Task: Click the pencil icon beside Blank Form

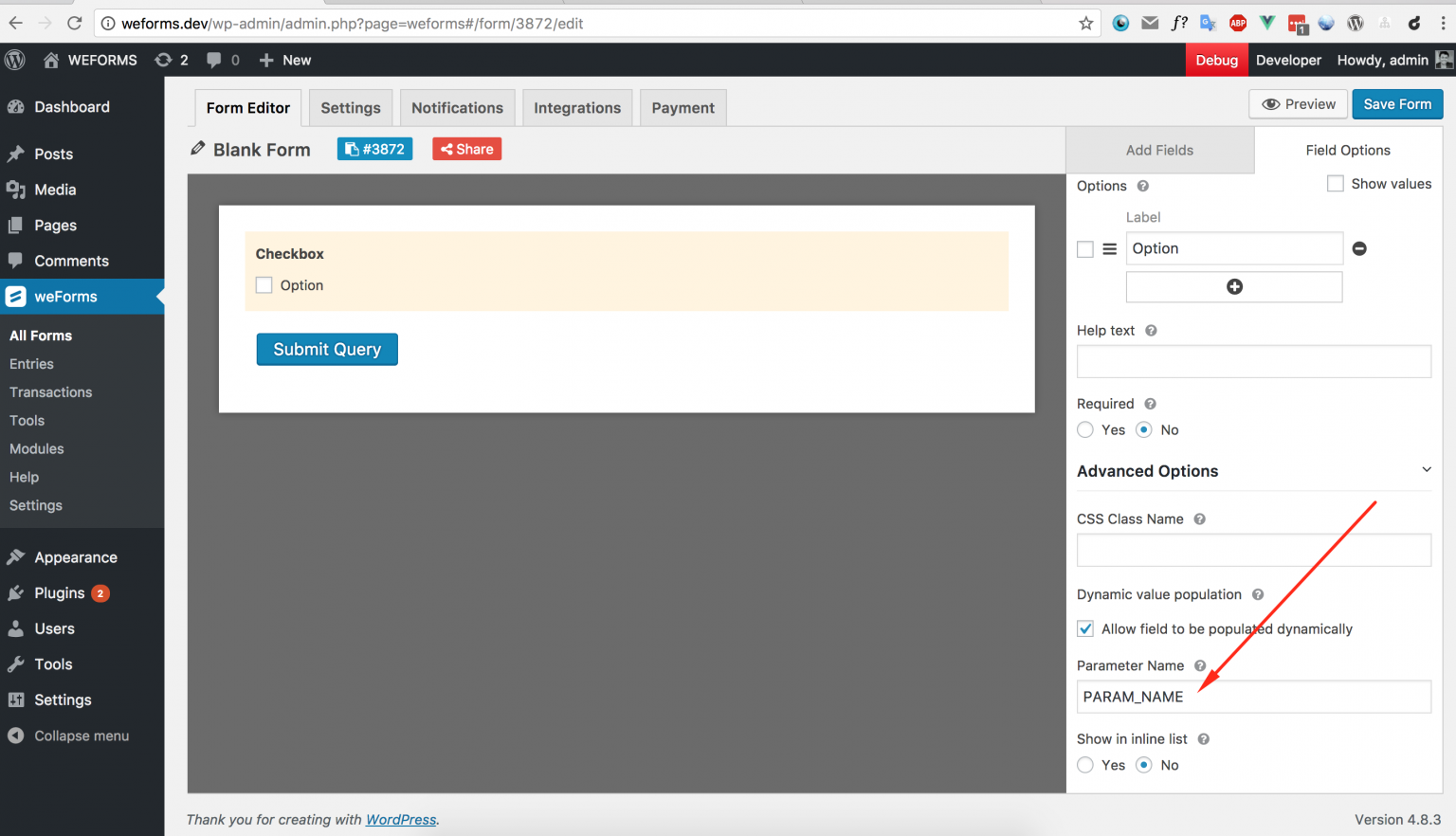Action: point(198,149)
